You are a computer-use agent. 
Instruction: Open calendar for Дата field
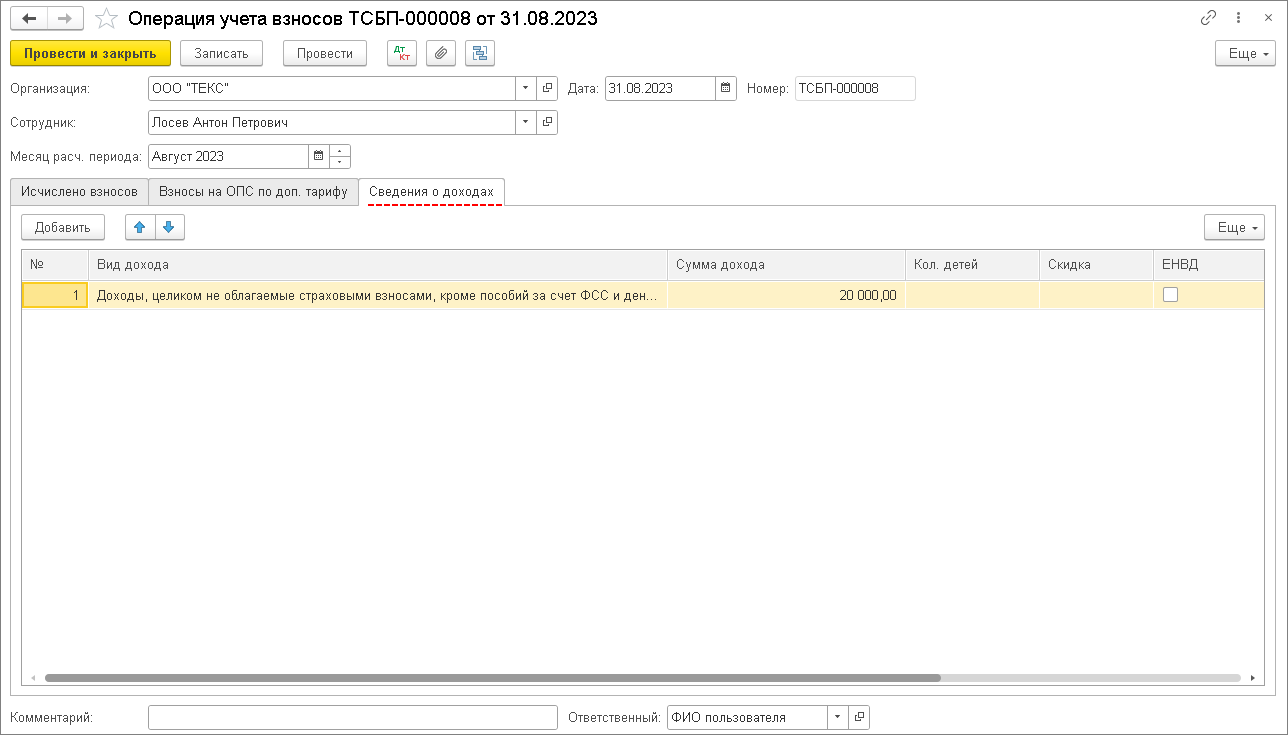(x=726, y=88)
